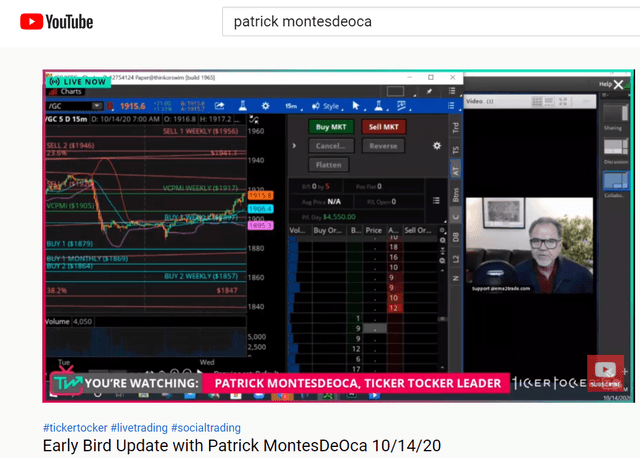Open the Style menu
The image size is (640, 458).
click(327, 106)
